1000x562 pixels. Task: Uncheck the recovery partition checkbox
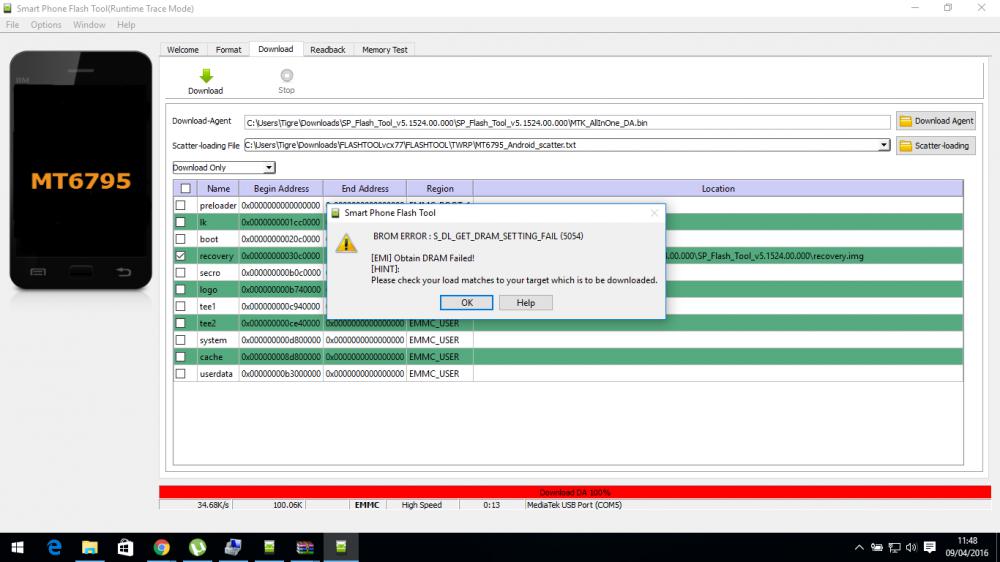(x=181, y=256)
